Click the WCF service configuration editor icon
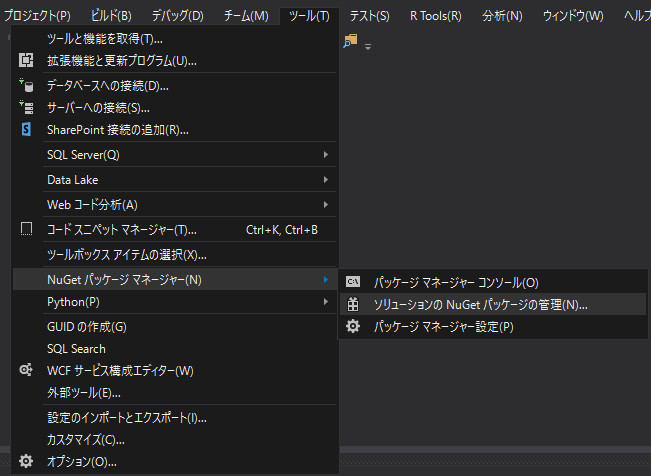The width and height of the screenshot is (651, 476). tap(26, 370)
